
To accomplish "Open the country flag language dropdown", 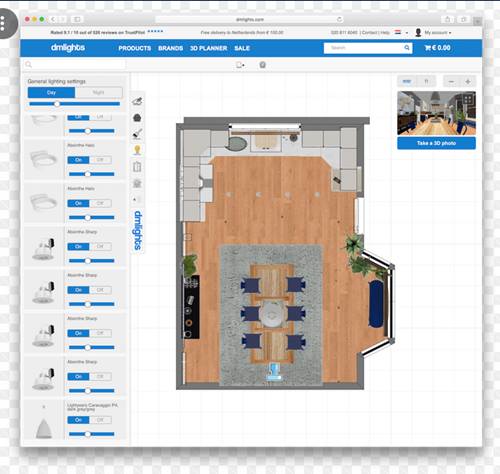I will click(401, 33).
